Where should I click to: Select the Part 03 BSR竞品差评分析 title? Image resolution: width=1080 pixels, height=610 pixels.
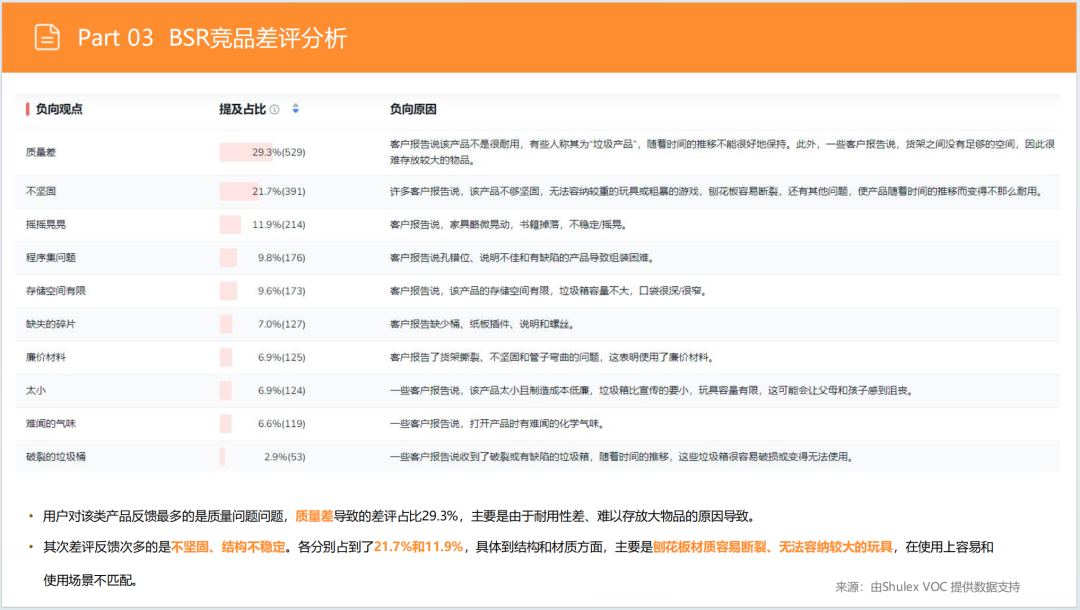point(213,37)
